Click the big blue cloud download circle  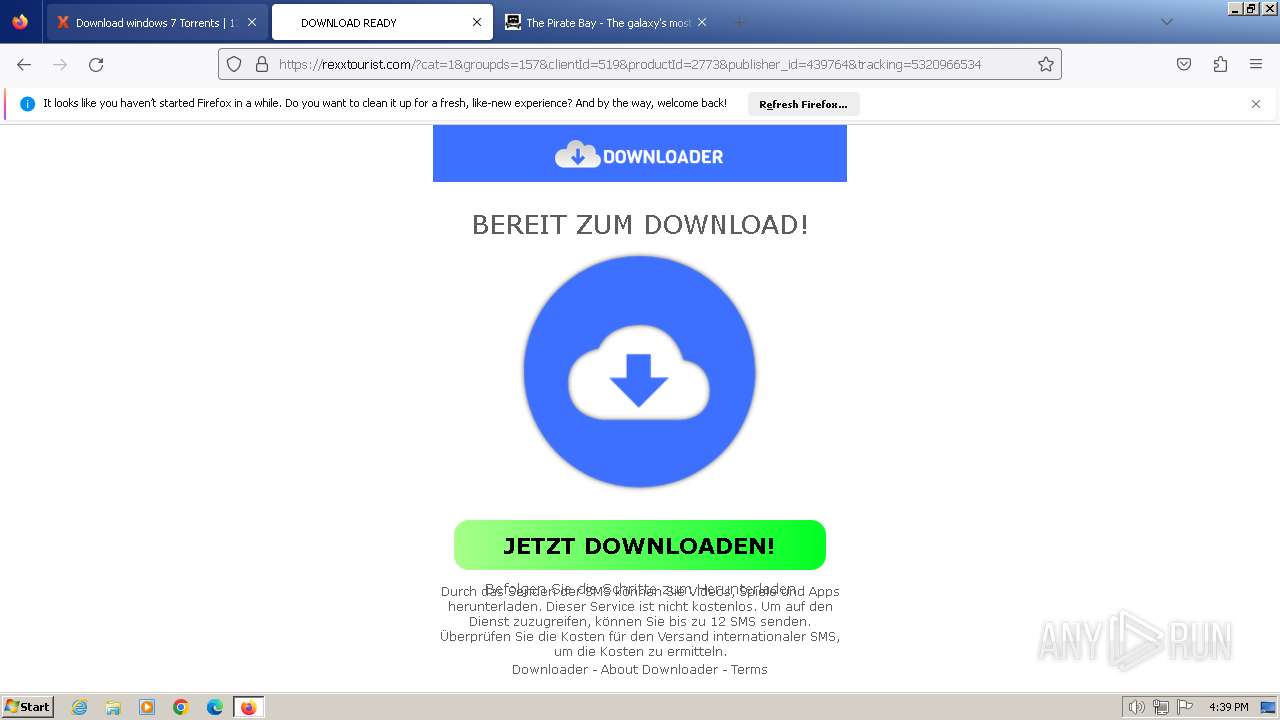639,371
